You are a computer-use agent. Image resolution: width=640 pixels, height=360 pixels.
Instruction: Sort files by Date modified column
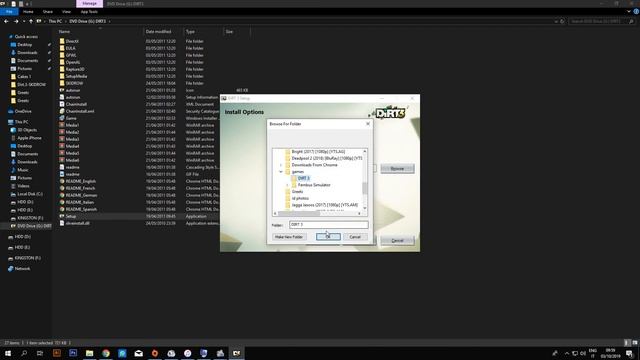pyautogui.click(x=158, y=31)
